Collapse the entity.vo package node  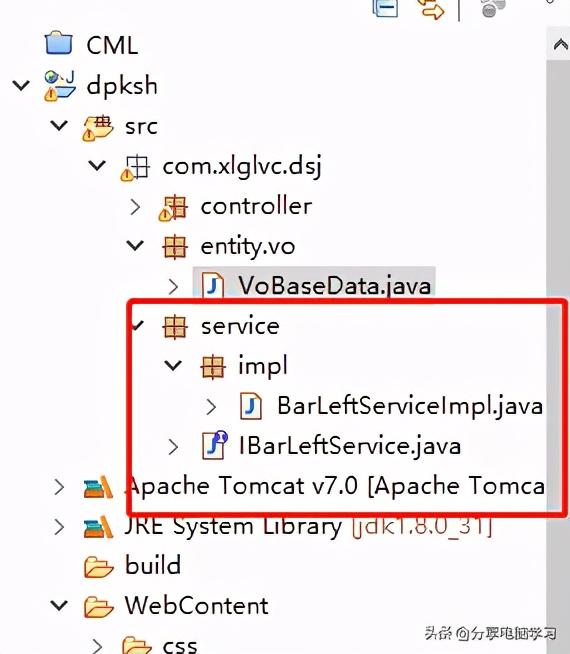135,245
